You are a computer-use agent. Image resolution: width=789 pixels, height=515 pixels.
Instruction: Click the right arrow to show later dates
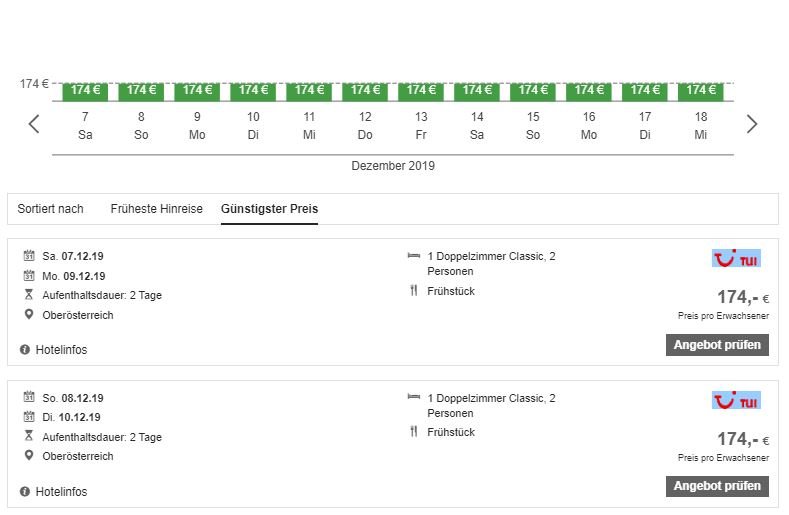click(x=752, y=124)
